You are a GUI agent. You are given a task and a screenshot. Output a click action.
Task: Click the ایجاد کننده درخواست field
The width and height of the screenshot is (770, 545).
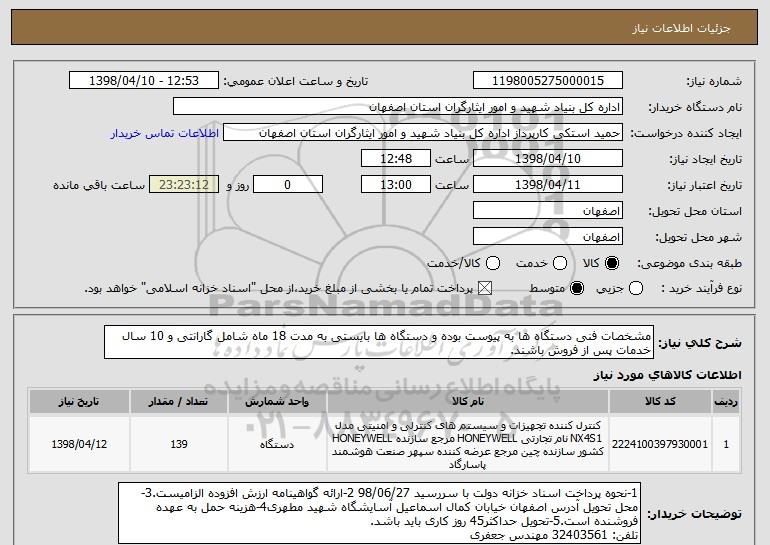[x=423, y=133]
